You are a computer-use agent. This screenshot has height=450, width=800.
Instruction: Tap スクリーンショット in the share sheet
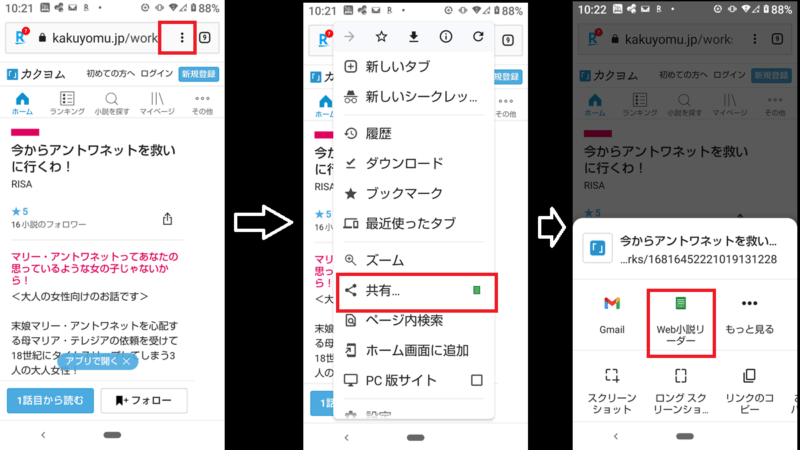(x=612, y=391)
